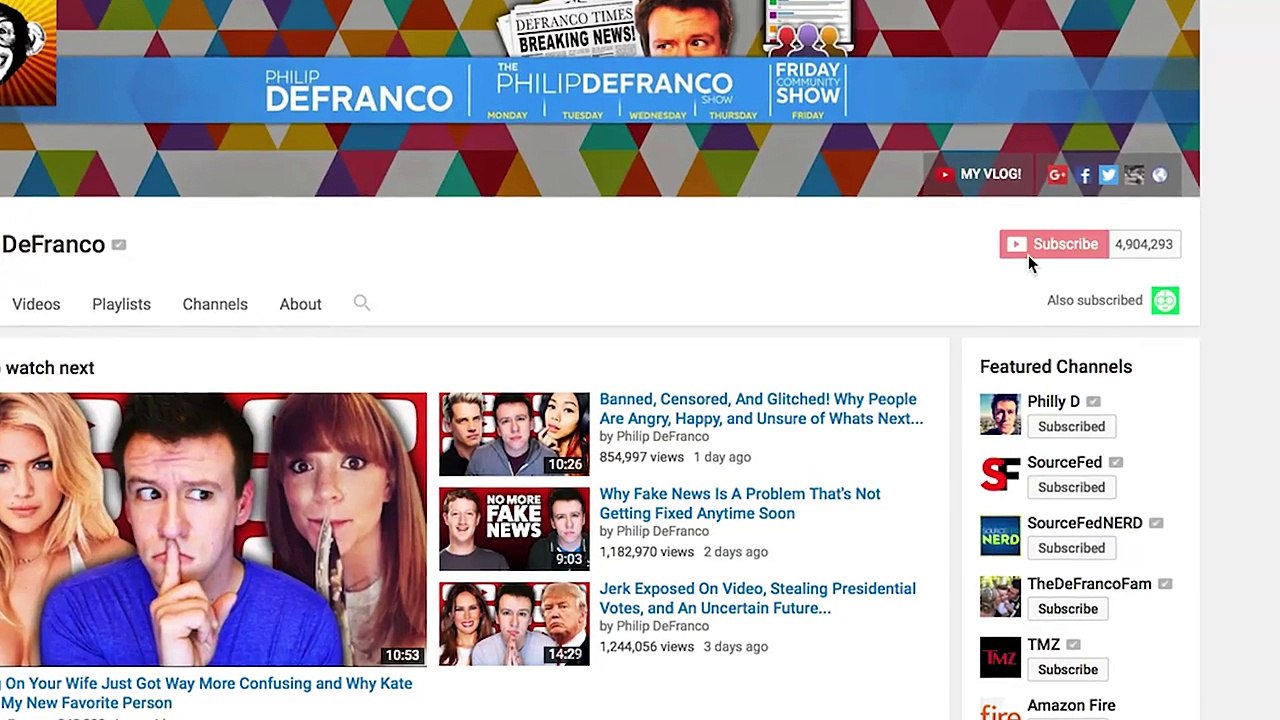Click the SourceFedNERD logo
The image size is (1280, 720).
click(1000, 536)
